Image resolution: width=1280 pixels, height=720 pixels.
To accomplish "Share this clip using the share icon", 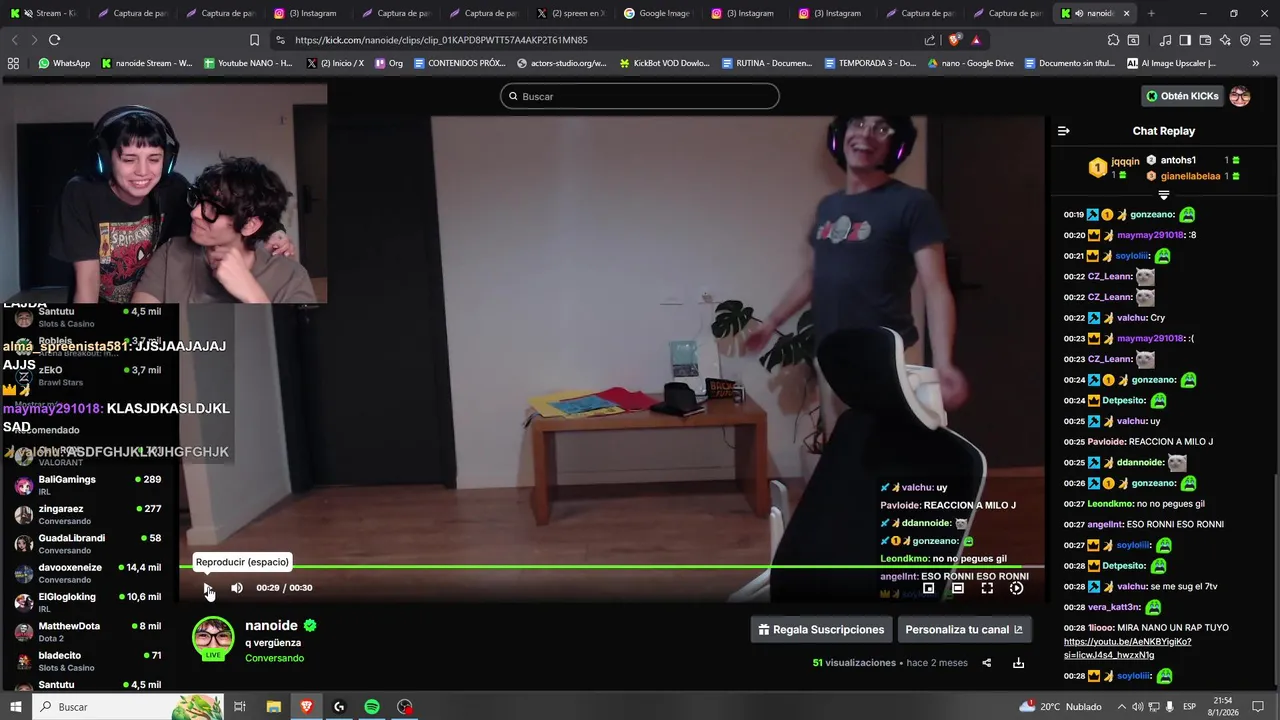I will click(986, 662).
